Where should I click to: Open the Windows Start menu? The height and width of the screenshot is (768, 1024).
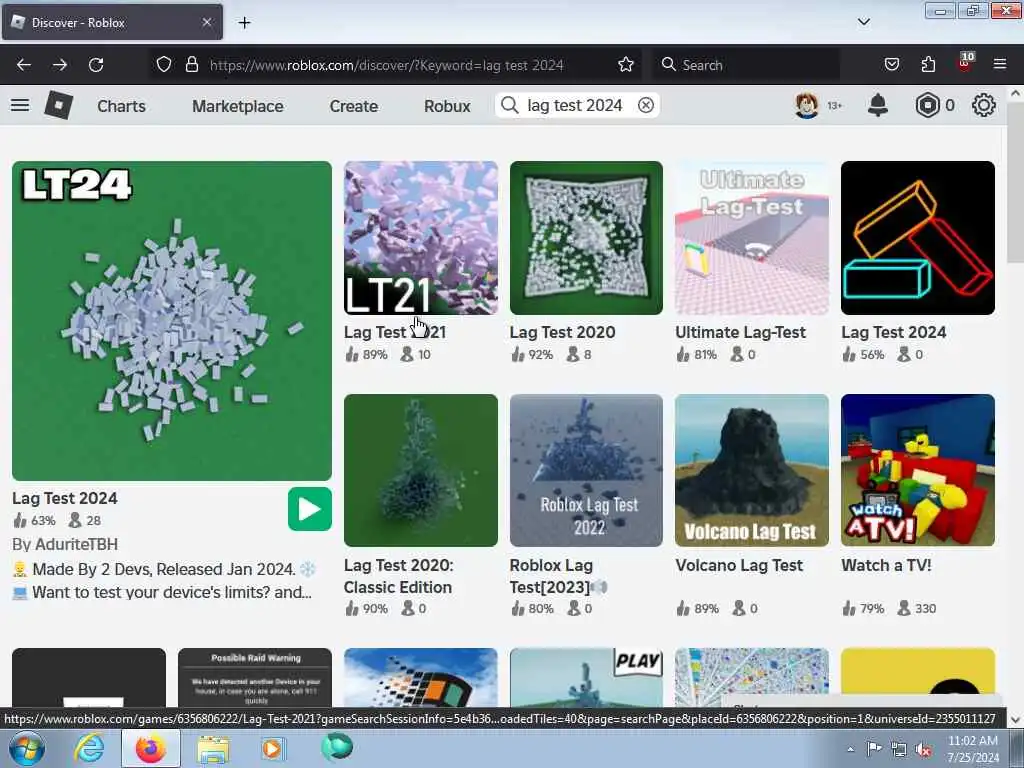pyautogui.click(x=25, y=748)
